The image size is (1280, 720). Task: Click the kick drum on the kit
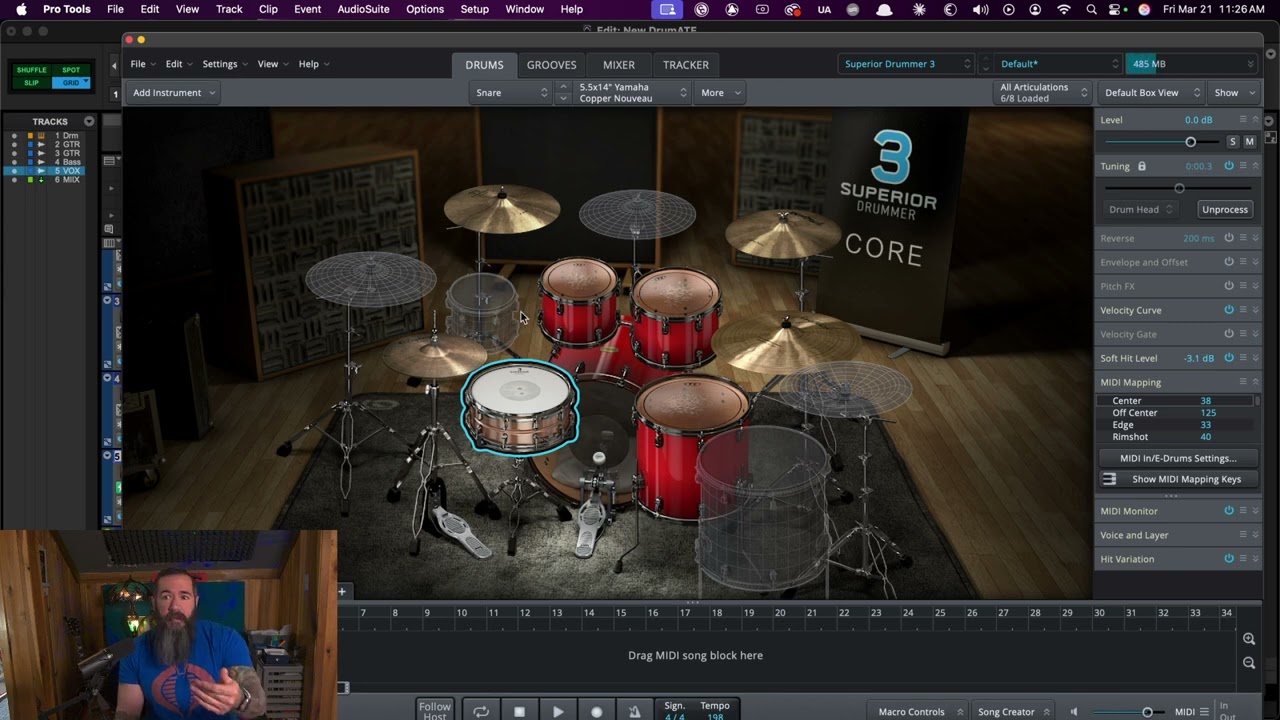[600, 440]
